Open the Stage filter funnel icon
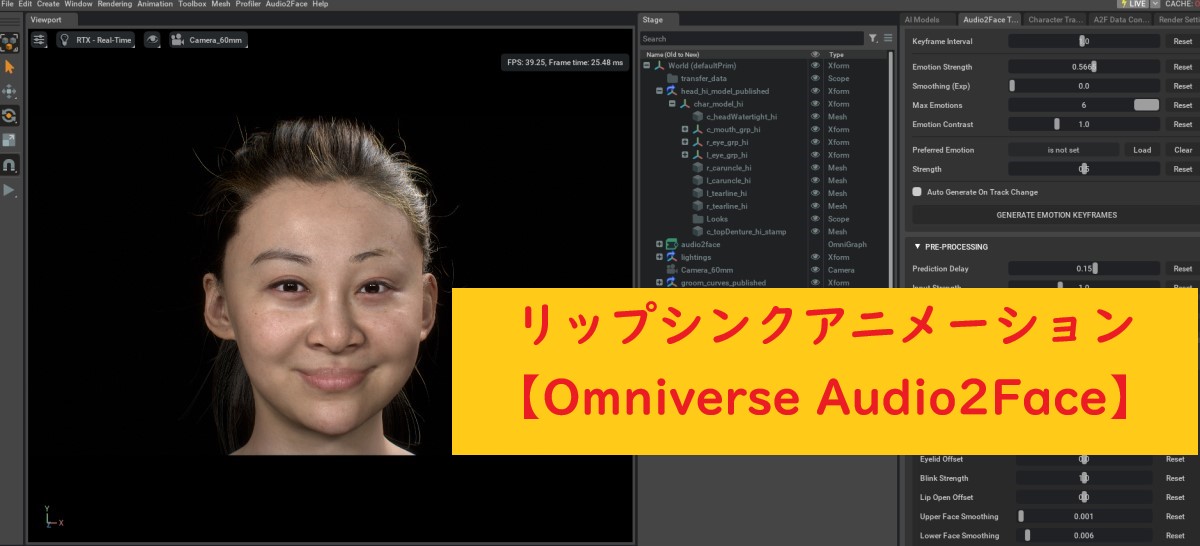This screenshot has width=1200, height=546. coord(873,39)
